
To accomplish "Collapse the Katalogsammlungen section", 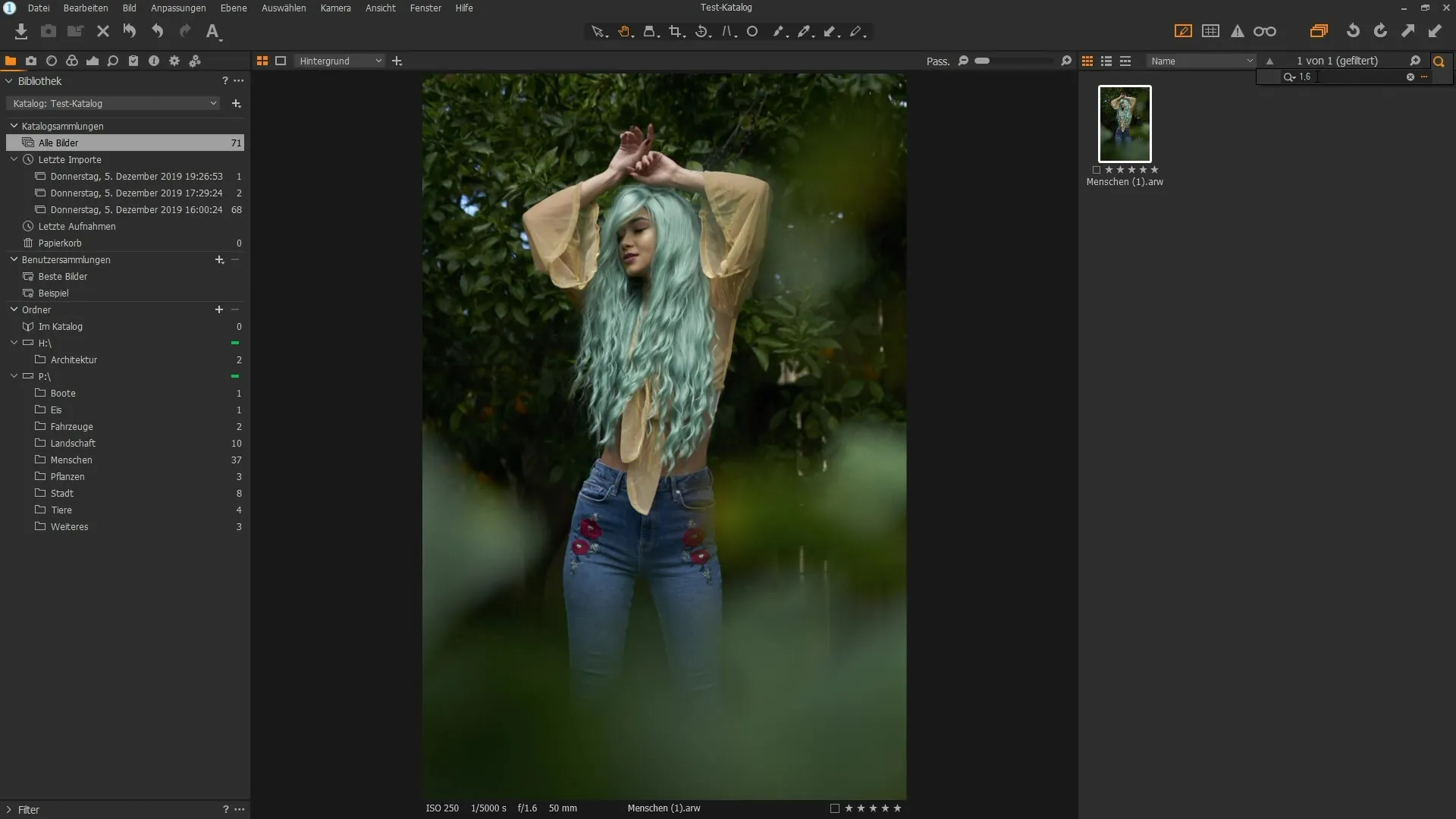I will [x=14, y=126].
